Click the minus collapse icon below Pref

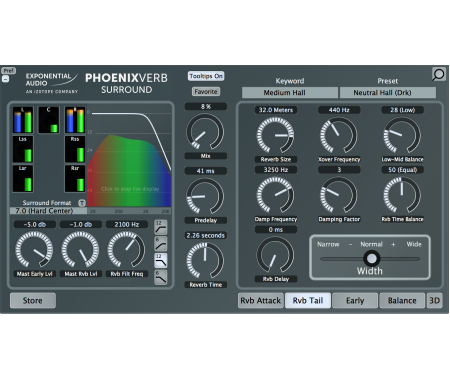coord(5,79)
